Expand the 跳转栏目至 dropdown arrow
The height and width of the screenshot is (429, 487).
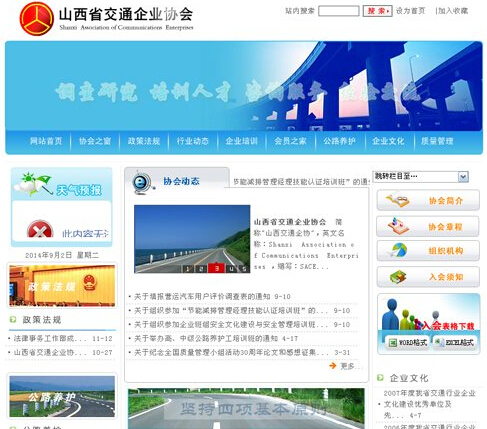(x=463, y=176)
